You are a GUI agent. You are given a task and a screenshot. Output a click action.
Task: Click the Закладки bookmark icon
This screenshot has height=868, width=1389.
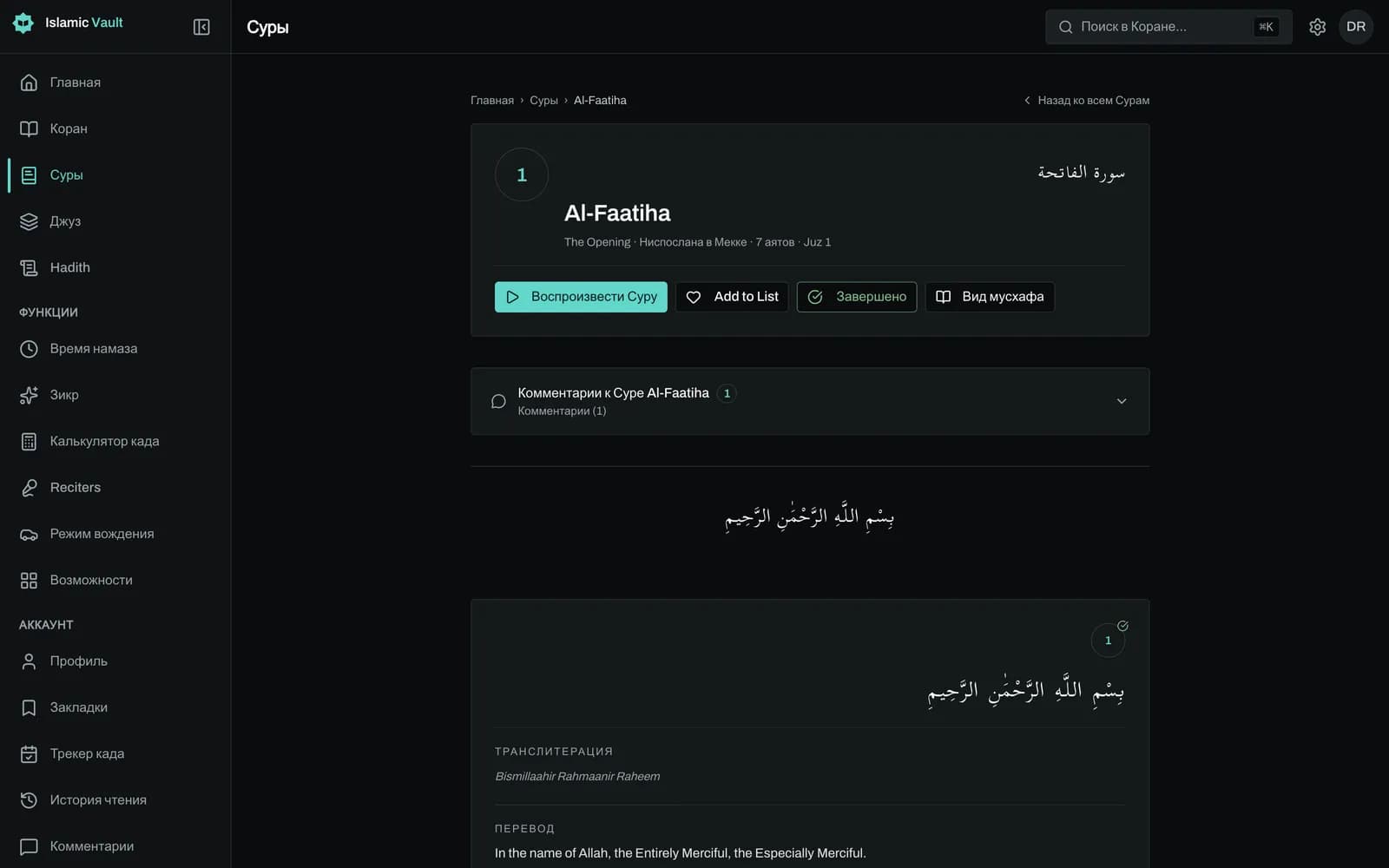[29, 707]
